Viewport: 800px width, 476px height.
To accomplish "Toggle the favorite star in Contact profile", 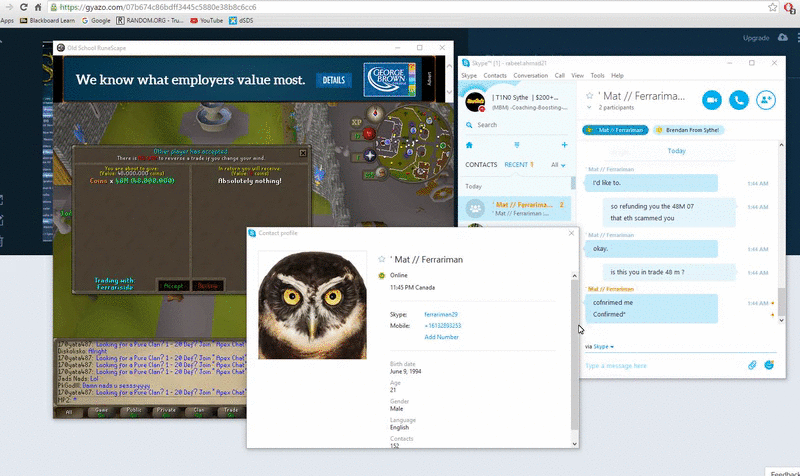I will (381, 259).
